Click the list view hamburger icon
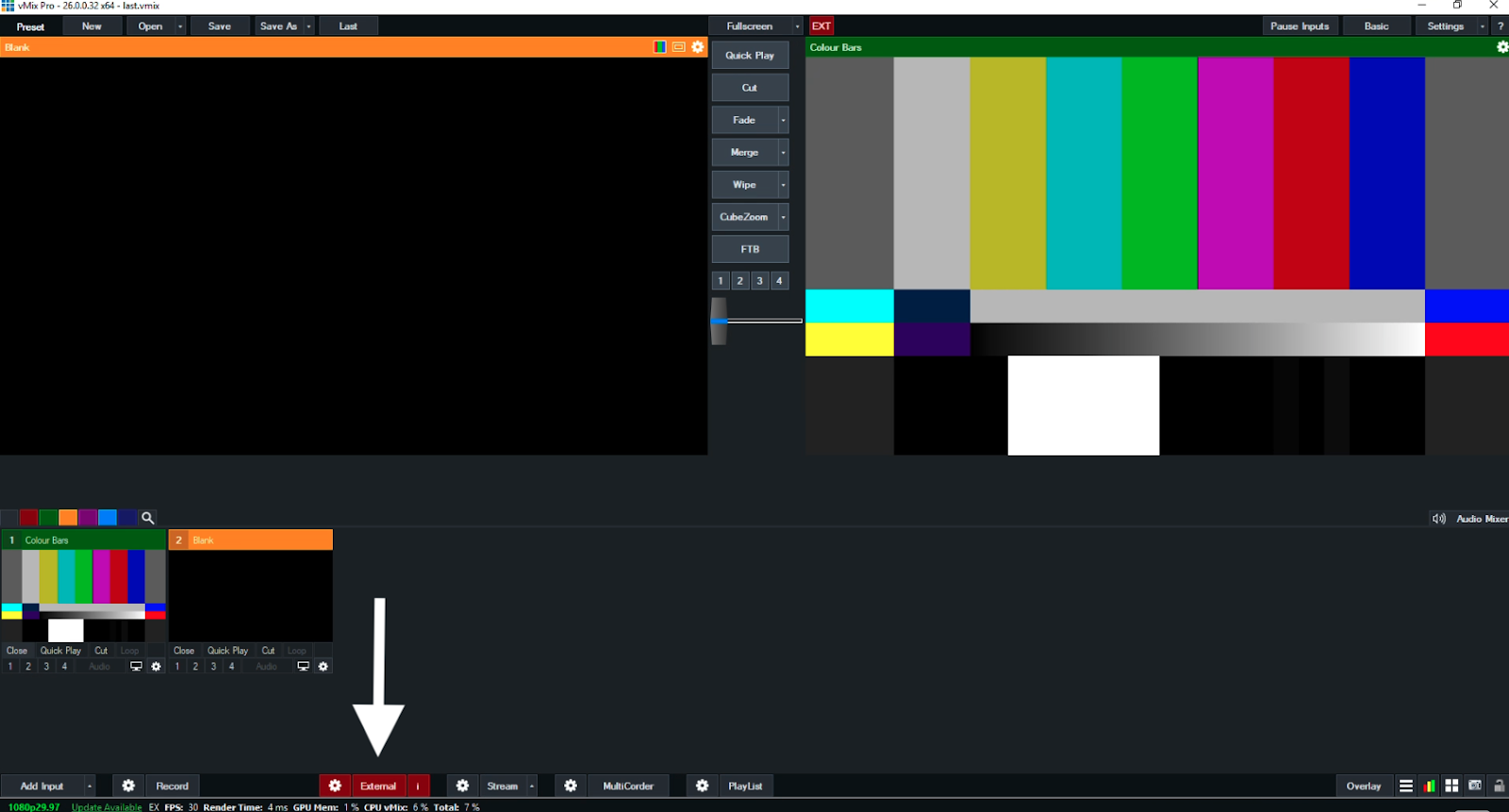The width and height of the screenshot is (1509, 812). pos(1406,786)
